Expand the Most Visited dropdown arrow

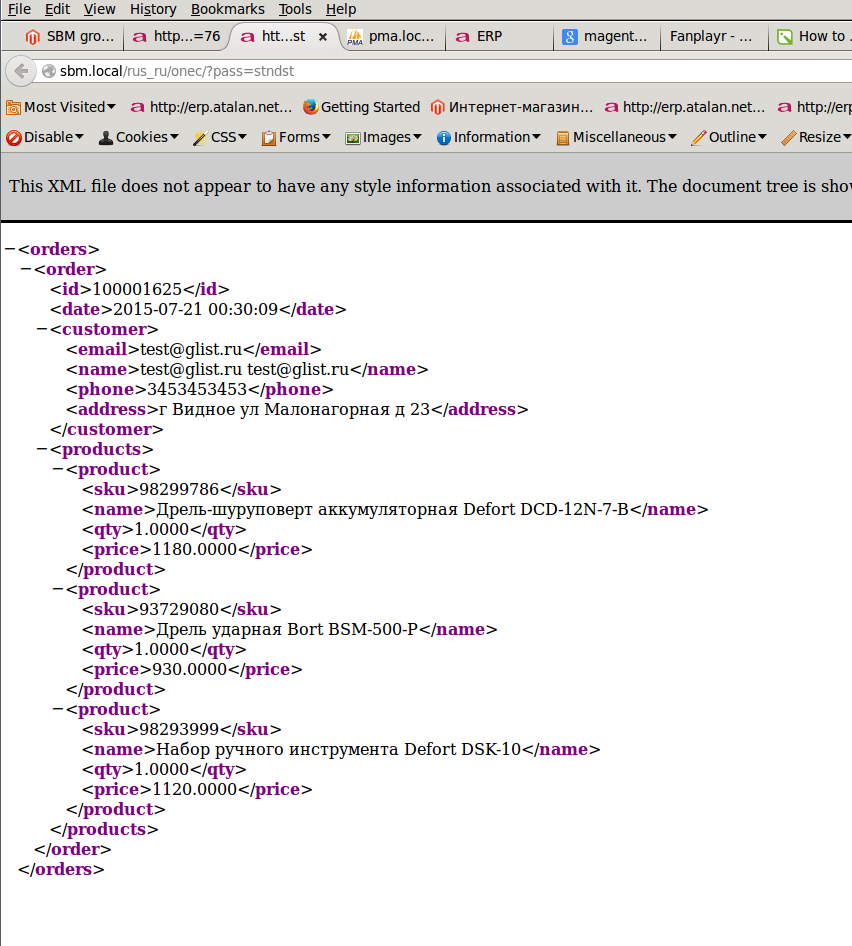(x=111, y=107)
